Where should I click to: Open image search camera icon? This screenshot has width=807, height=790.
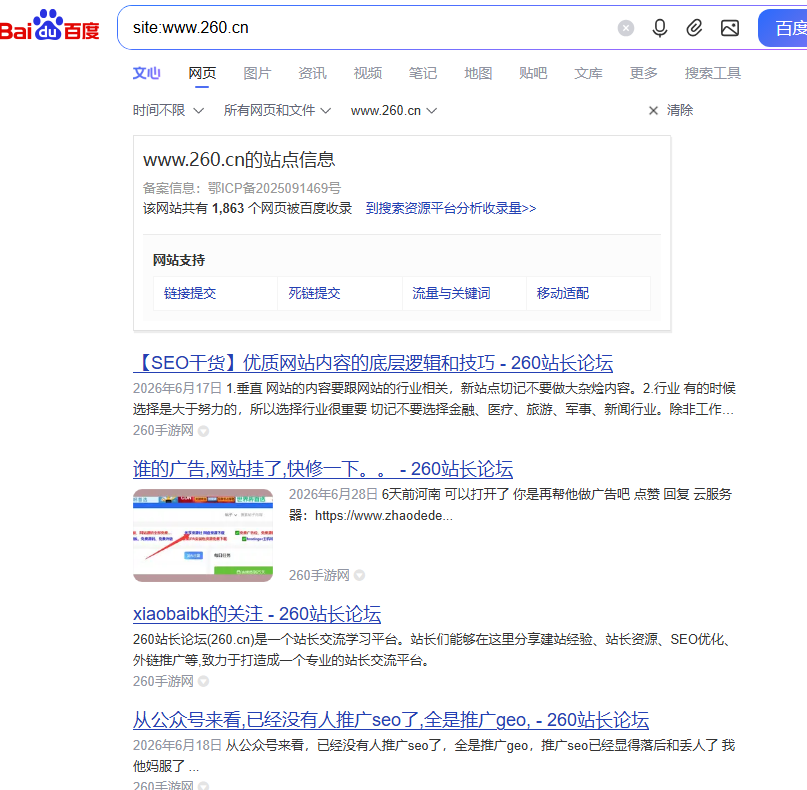click(730, 28)
